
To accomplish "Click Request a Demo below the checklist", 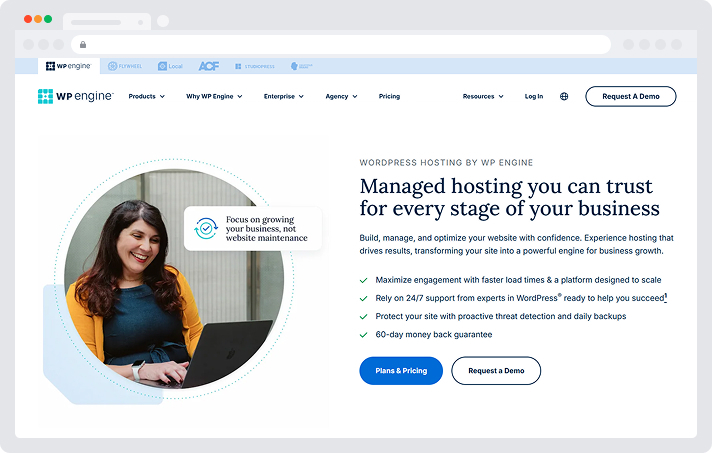I will pyautogui.click(x=496, y=371).
